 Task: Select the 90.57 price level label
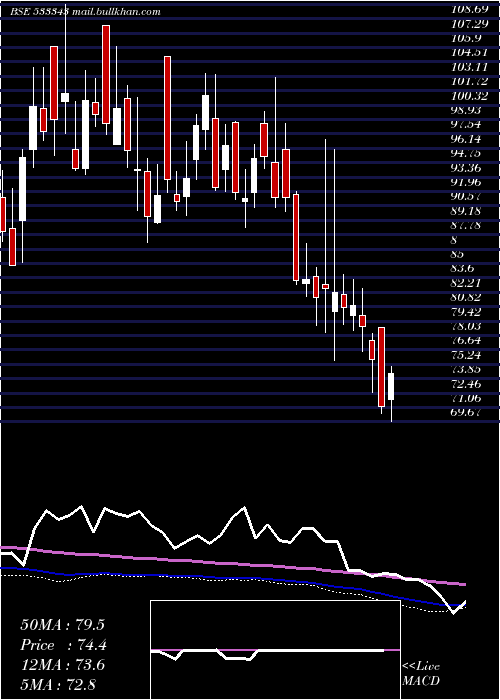[466, 196]
